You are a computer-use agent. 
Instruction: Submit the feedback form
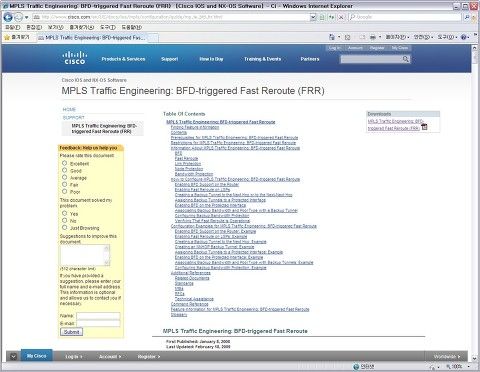point(71,332)
